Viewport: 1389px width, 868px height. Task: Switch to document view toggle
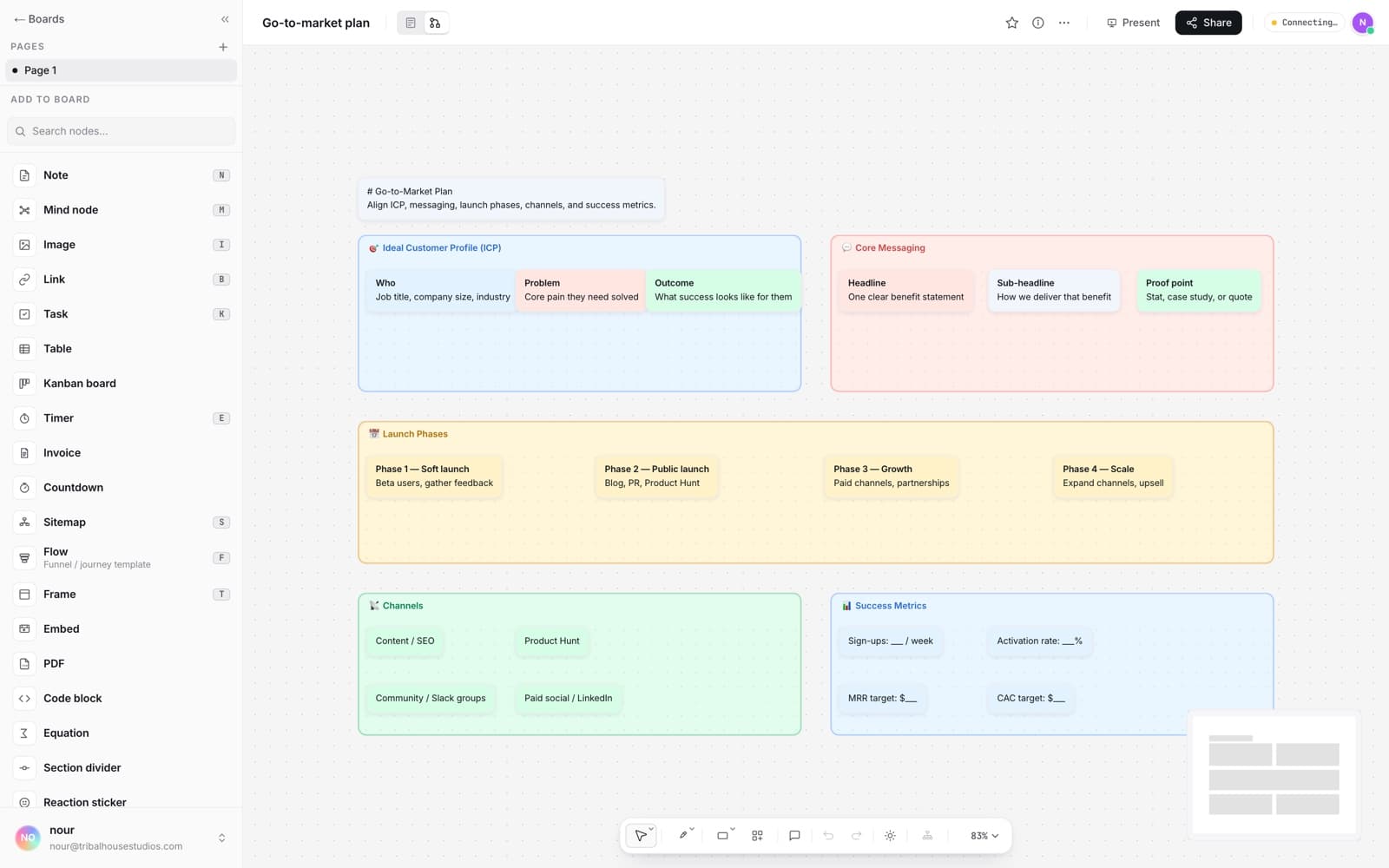[411, 23]
